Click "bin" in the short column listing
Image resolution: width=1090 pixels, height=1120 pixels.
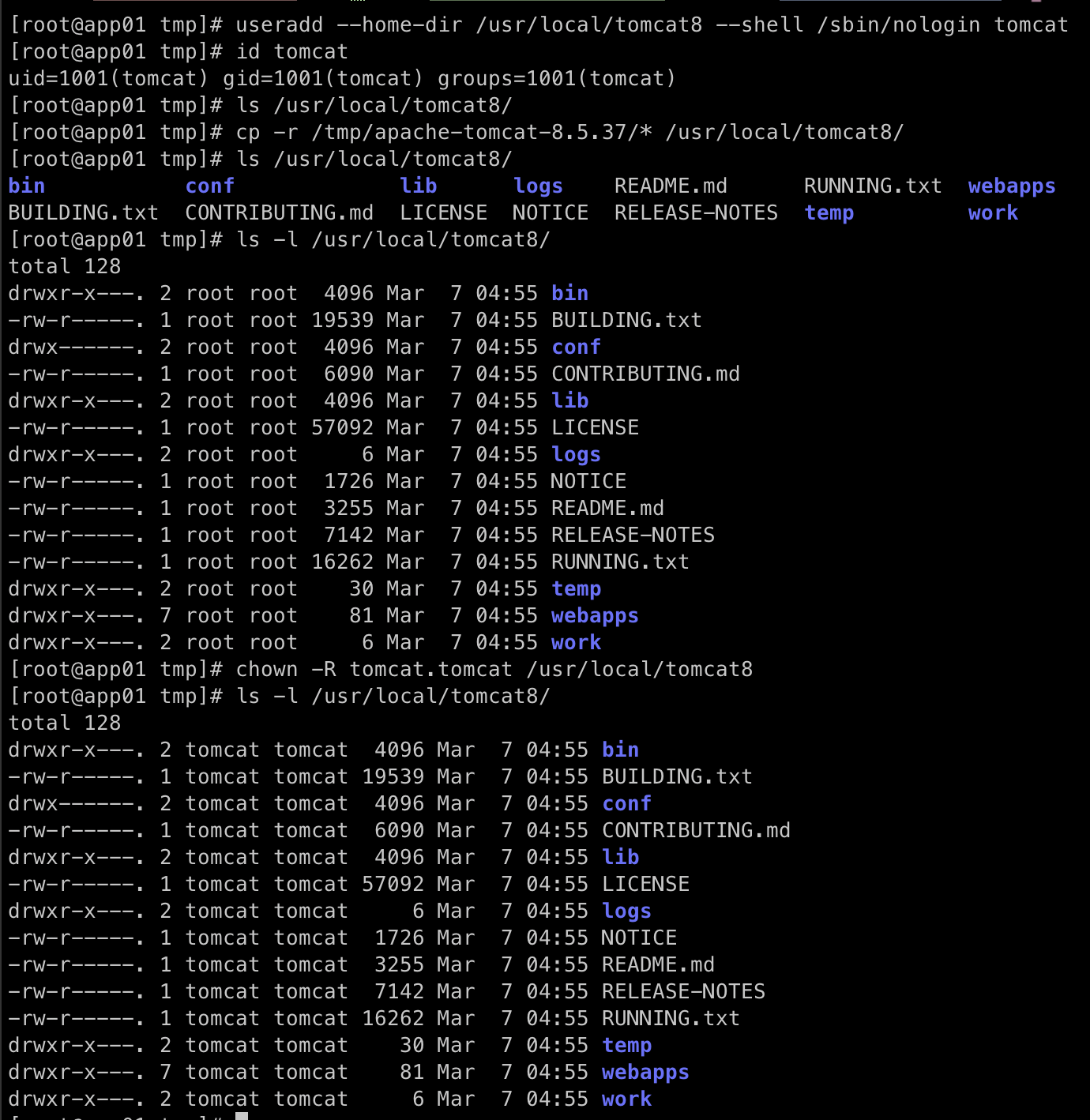tap(27, 186)
